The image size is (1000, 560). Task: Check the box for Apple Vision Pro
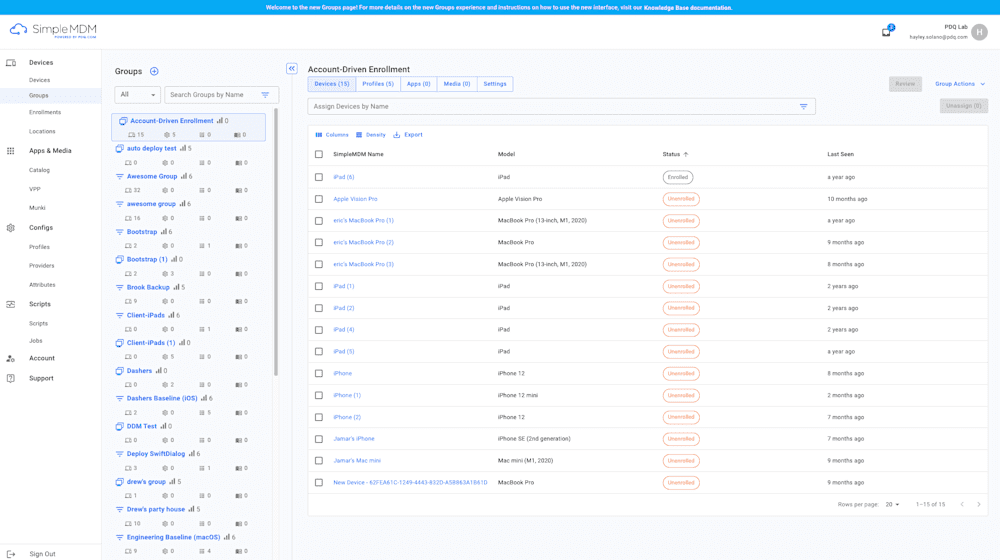coord(319,199)
